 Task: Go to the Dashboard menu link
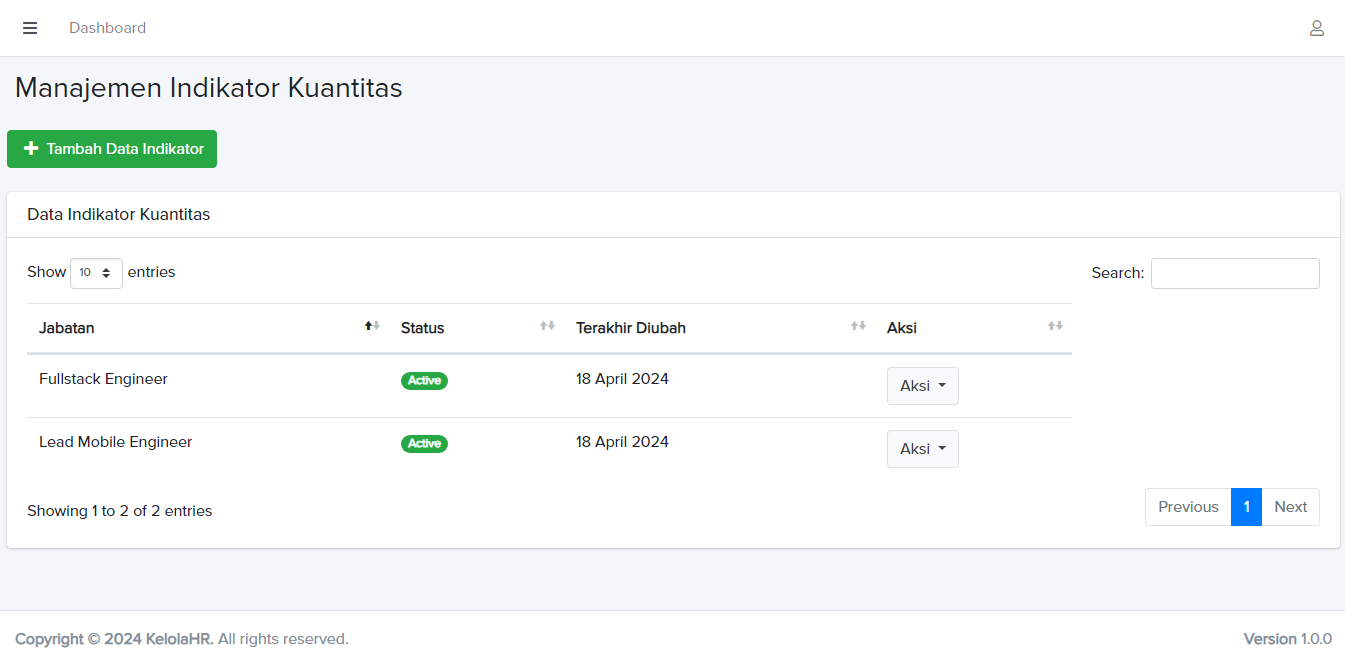[107, 28]
